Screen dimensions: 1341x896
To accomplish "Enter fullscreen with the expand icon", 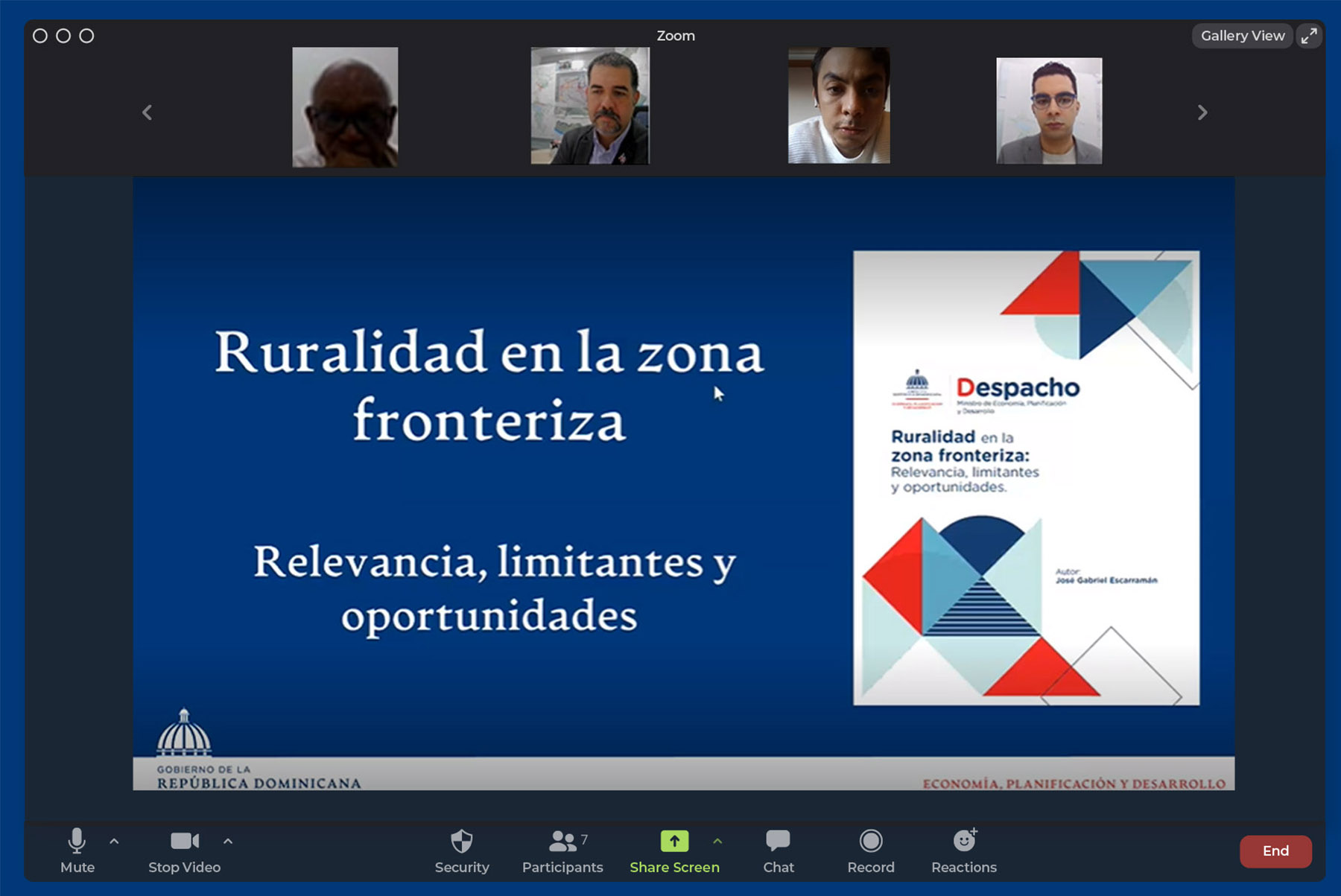I will point(1309,35).
